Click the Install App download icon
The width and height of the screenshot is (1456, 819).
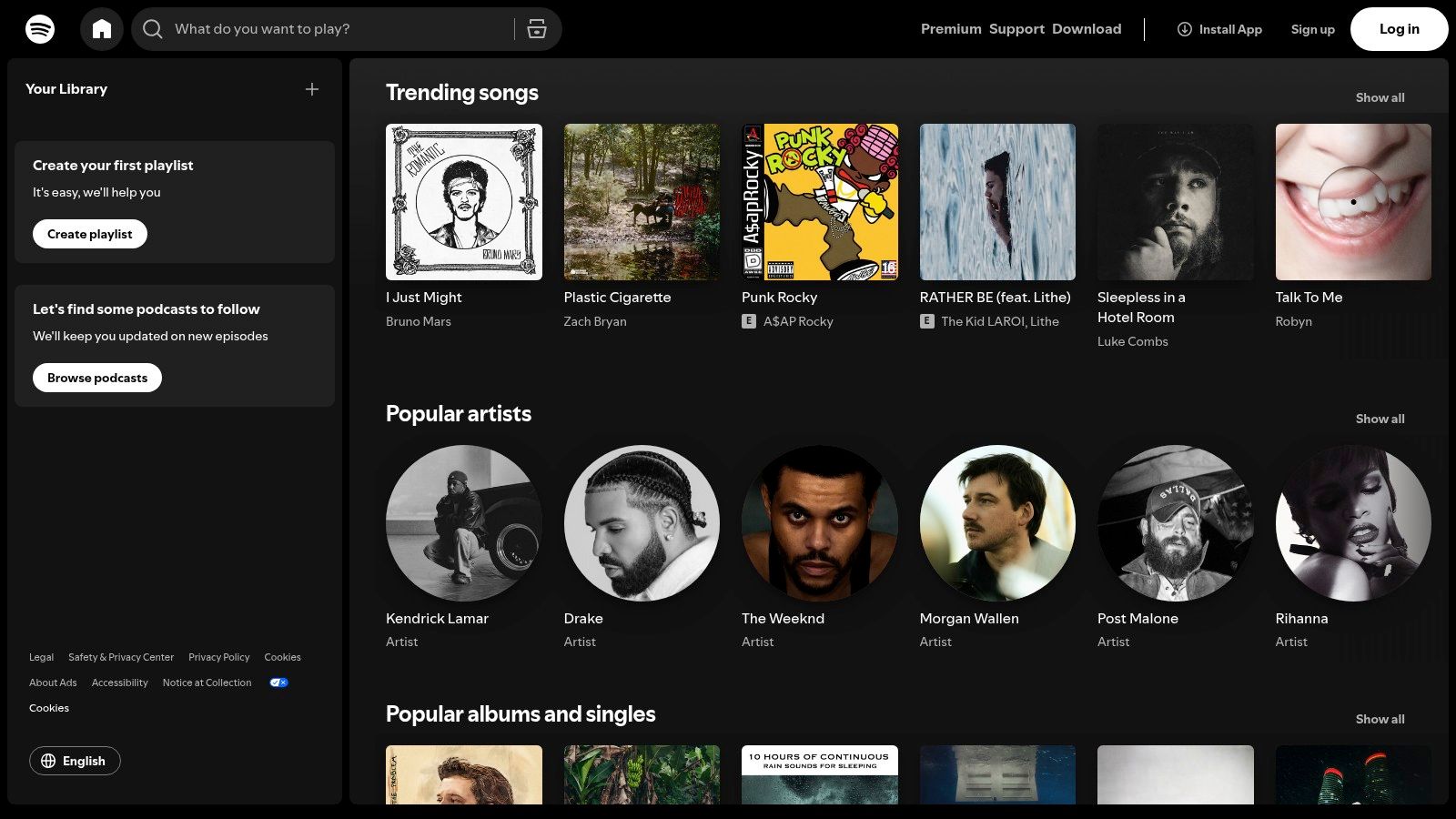[1183, 29]
